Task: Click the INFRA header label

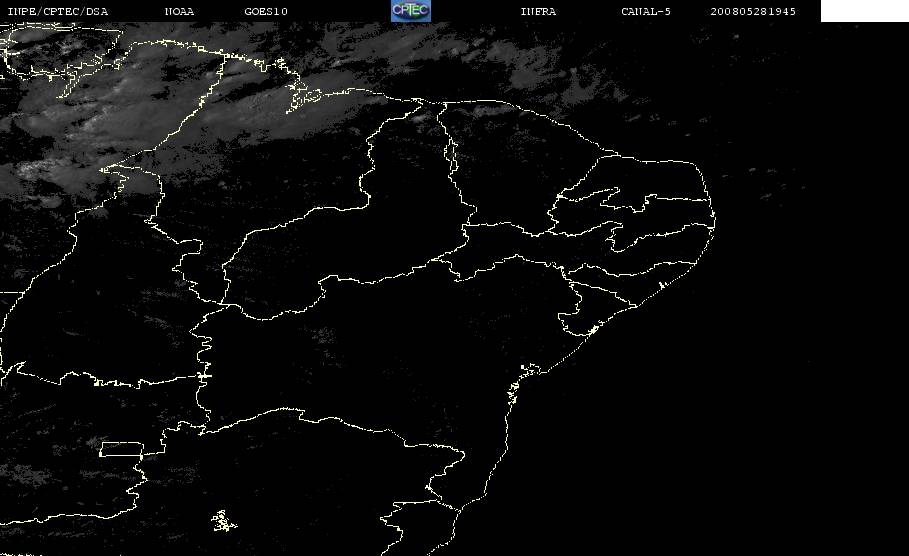Action: pyautogui.click(x=538, y=12)
